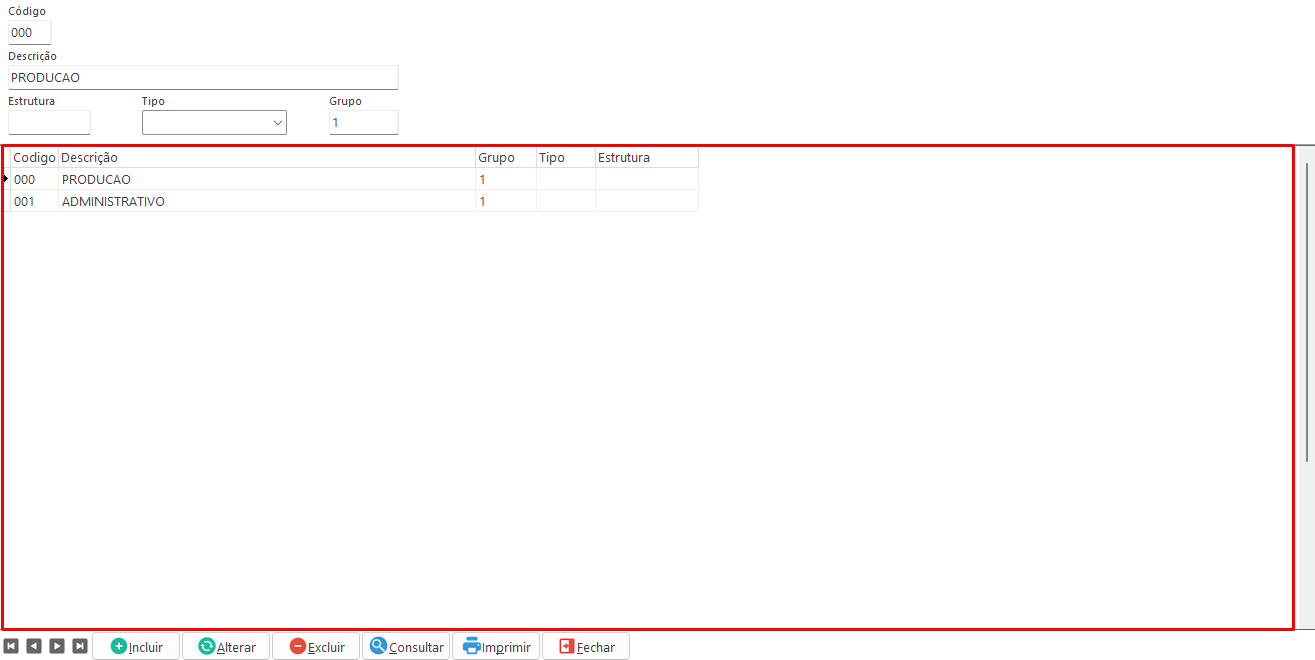Image resolution: width=1315 pixels, height=660 pixels.
Task: Click the Descrição text field
Action: [x=203, y=78]
